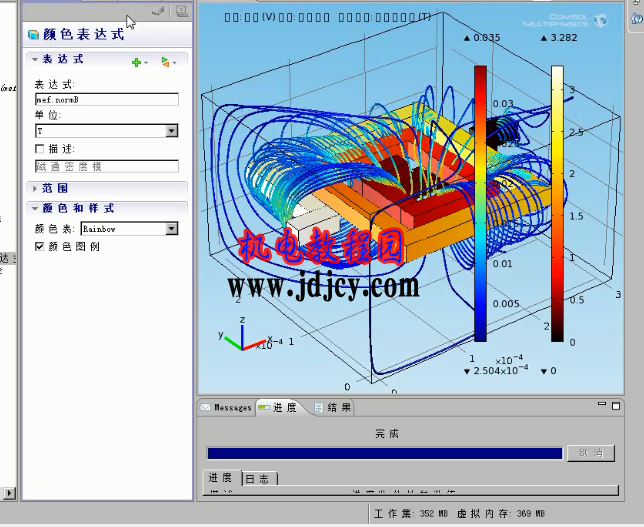This screenshot has width=644, height=527.
Task: Open the dropdown arrow beside green plus icon
Action: click(x=146, y=63)
